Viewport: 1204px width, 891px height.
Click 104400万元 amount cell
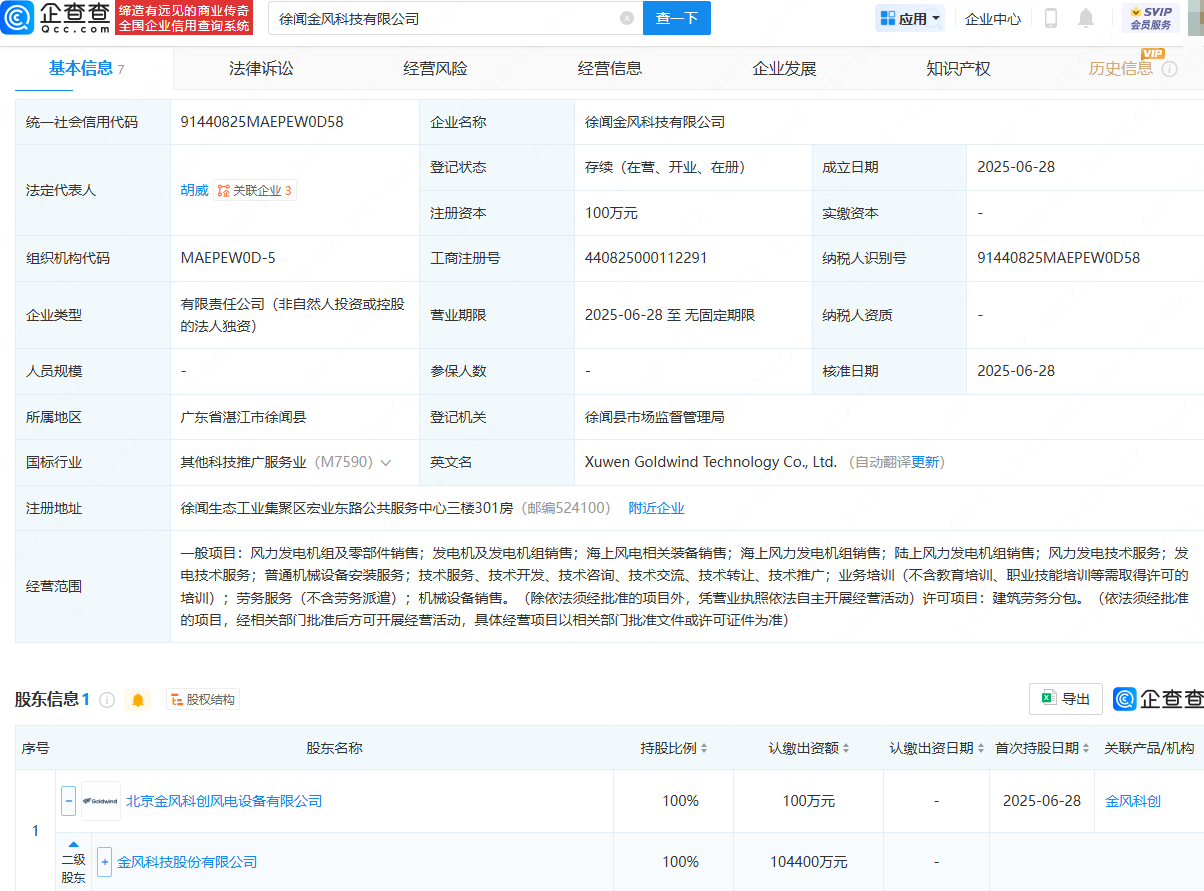tap(809, 862)
